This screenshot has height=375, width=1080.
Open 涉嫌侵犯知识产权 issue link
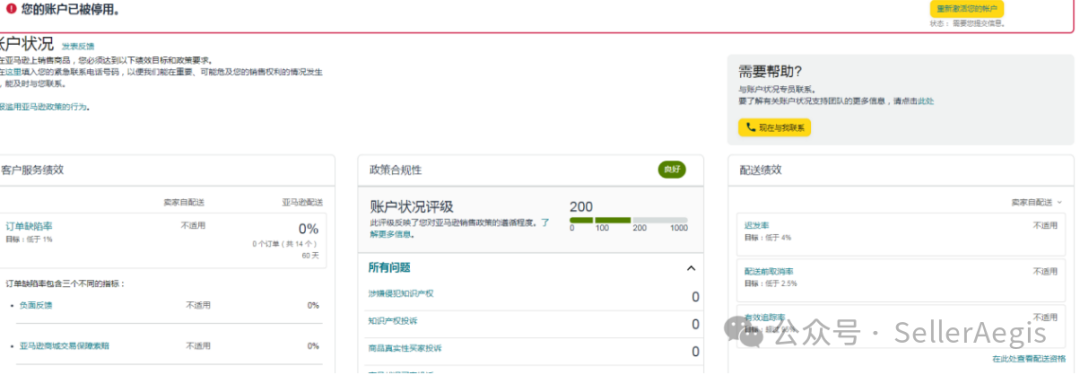(x=401, y=294)
